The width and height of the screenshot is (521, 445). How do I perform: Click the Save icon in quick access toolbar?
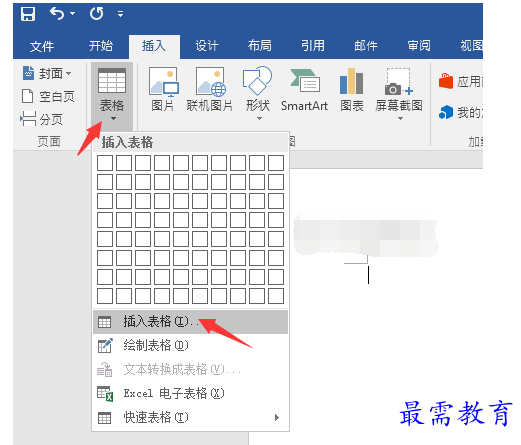click(28, 14)
